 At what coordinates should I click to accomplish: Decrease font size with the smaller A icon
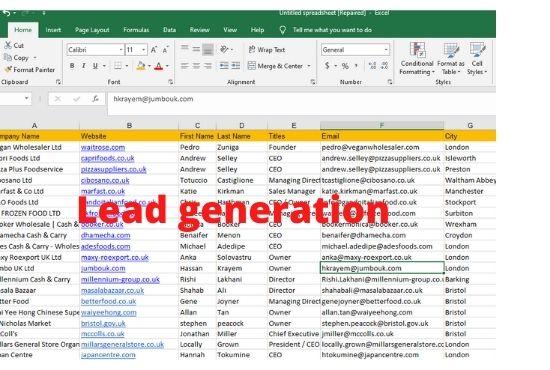pos(166,50)
